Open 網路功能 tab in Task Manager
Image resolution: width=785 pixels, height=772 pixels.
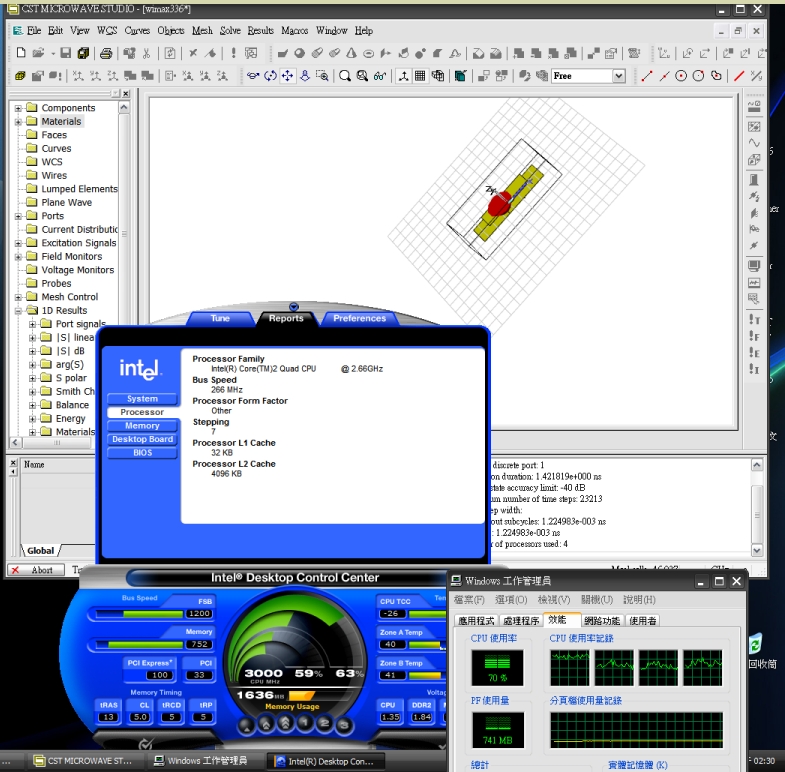602,621
